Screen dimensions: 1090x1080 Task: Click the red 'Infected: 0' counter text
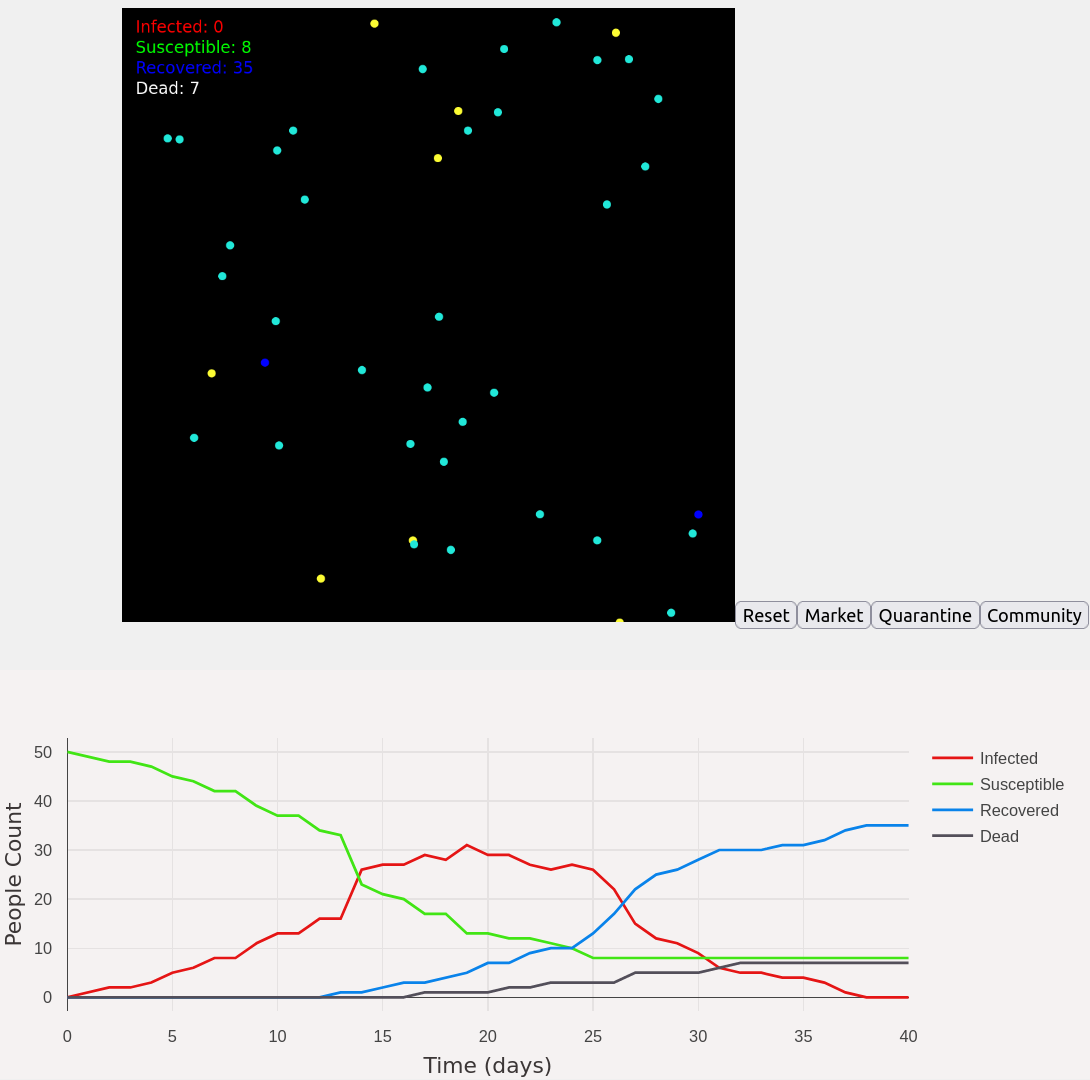[x=179, y=27]
